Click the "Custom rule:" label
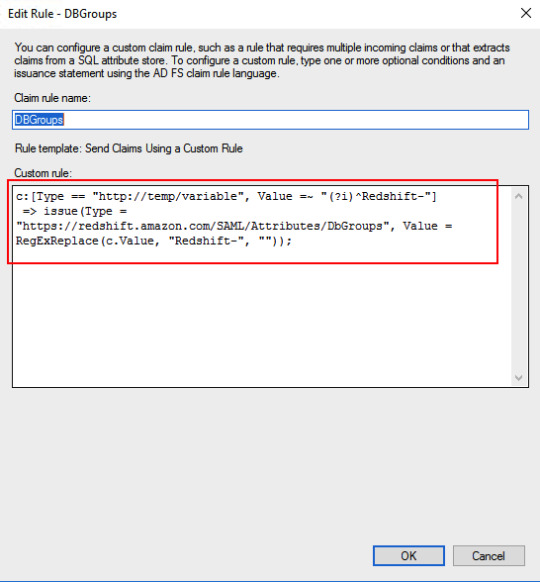Viewport: 540px width, 582px height. point(43,173)
